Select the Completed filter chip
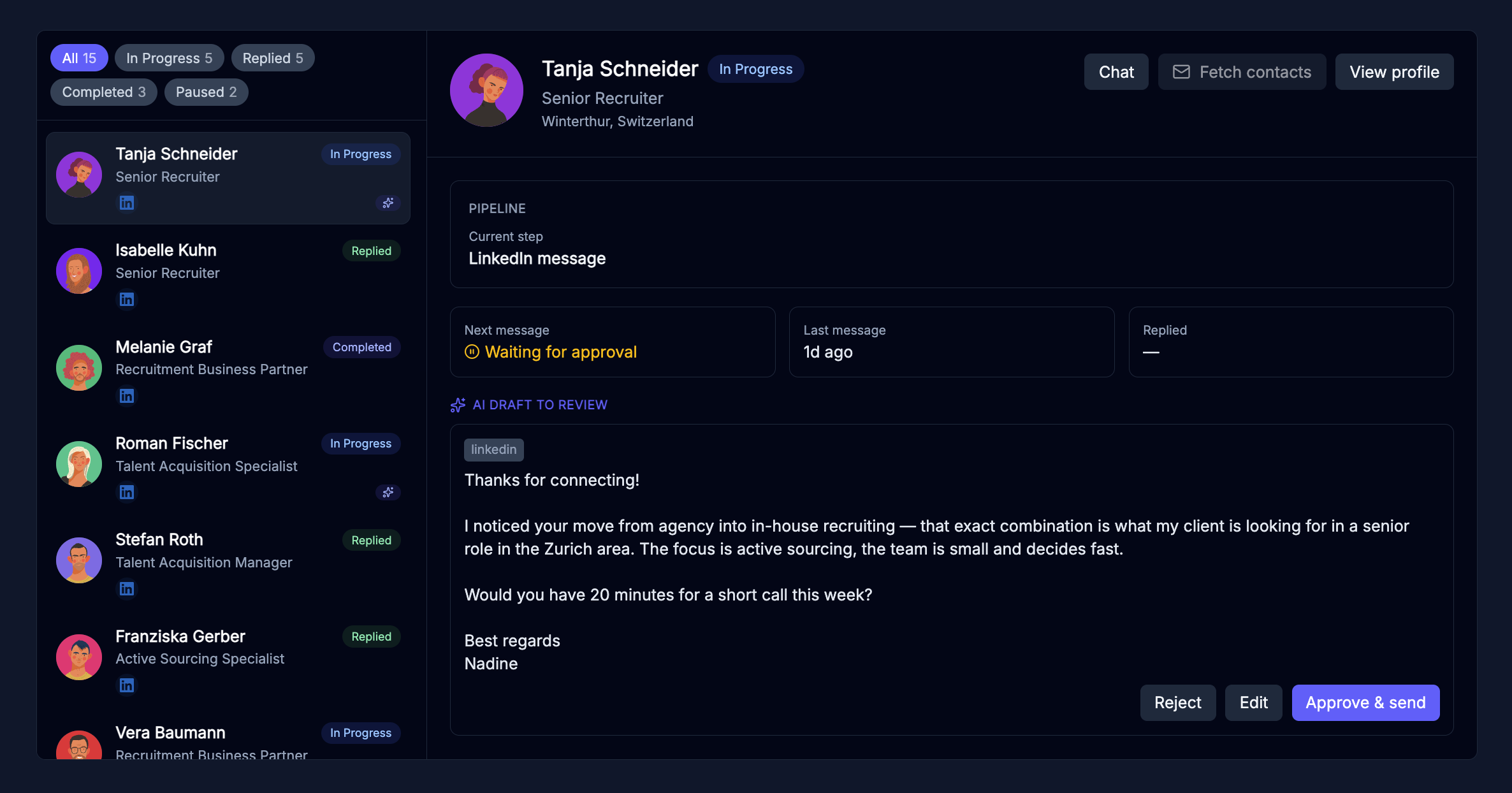Image resolution: width=1512 pixels, height=793 pixels. (104, 92)
